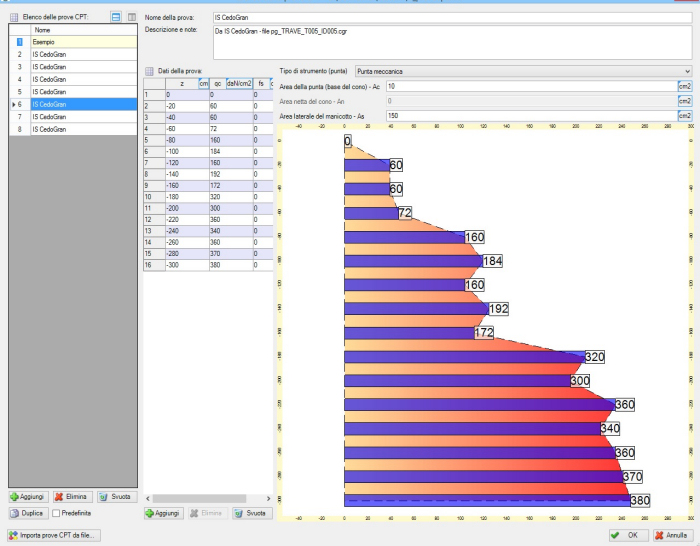700x546 pixels.
Task: Enable the Predefinita checkbox
Action: point(56,513)
